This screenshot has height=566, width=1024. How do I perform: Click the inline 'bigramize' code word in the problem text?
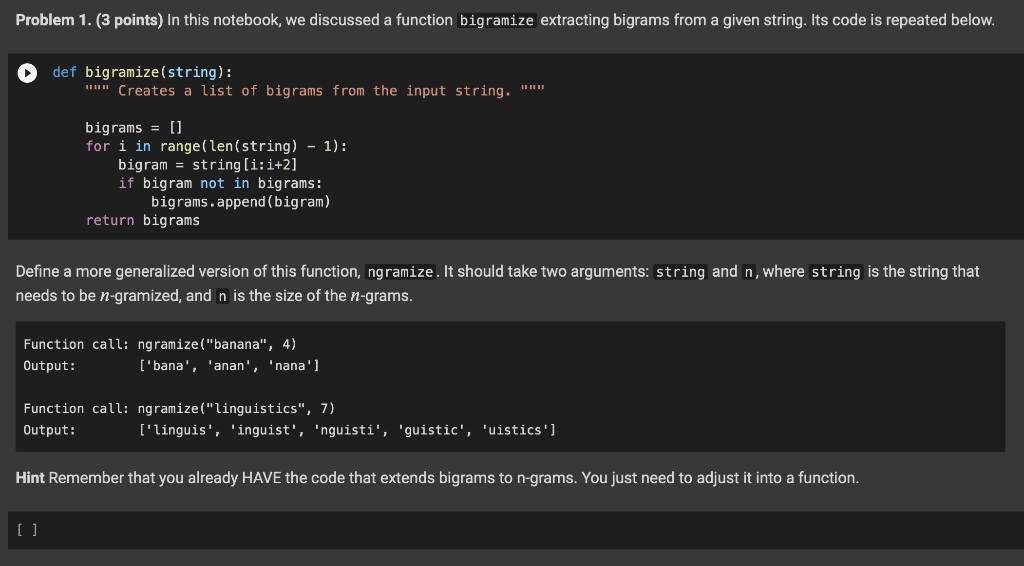(x=496, y=20)
